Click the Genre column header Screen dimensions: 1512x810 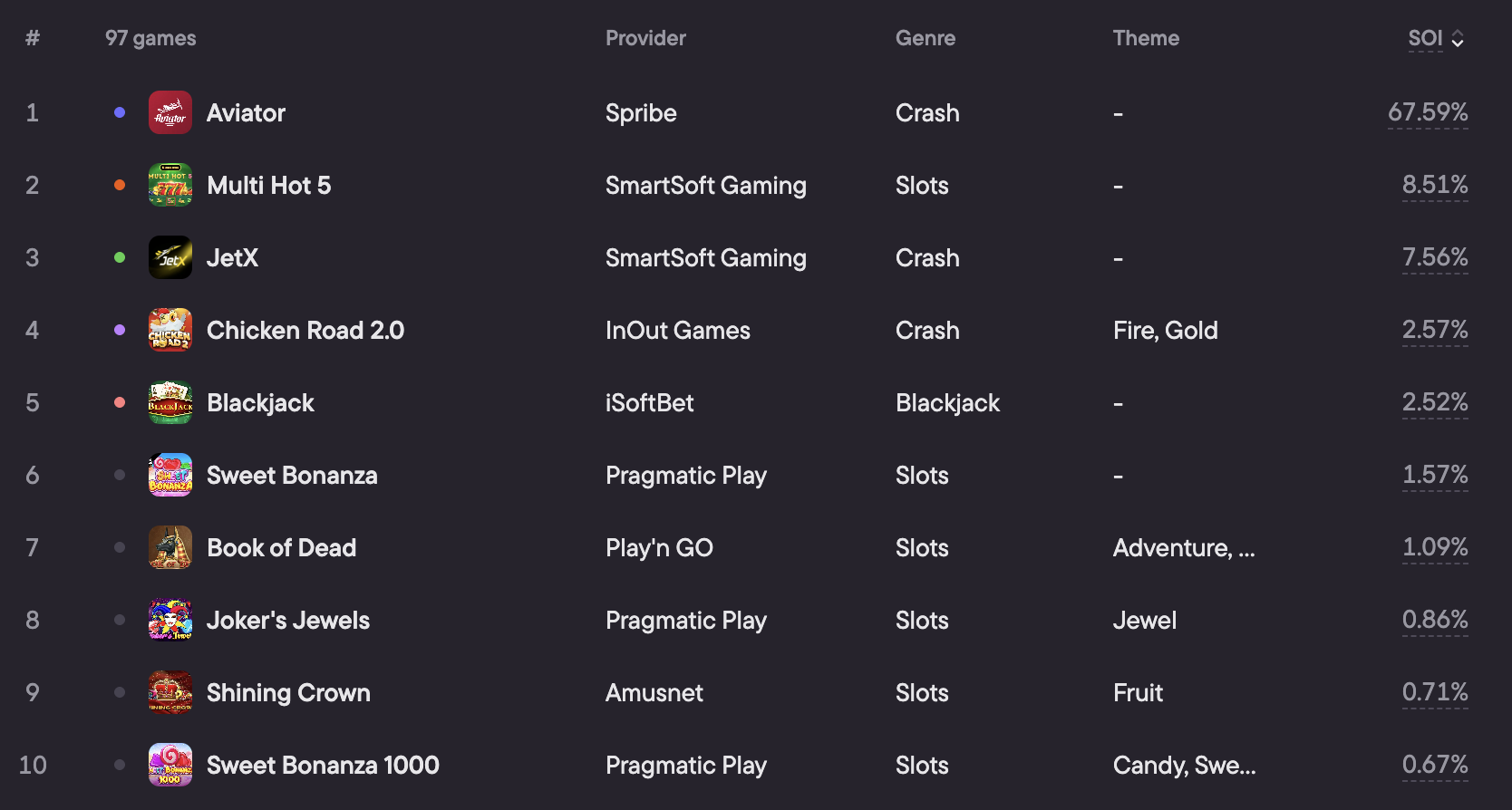pos(926,38)
